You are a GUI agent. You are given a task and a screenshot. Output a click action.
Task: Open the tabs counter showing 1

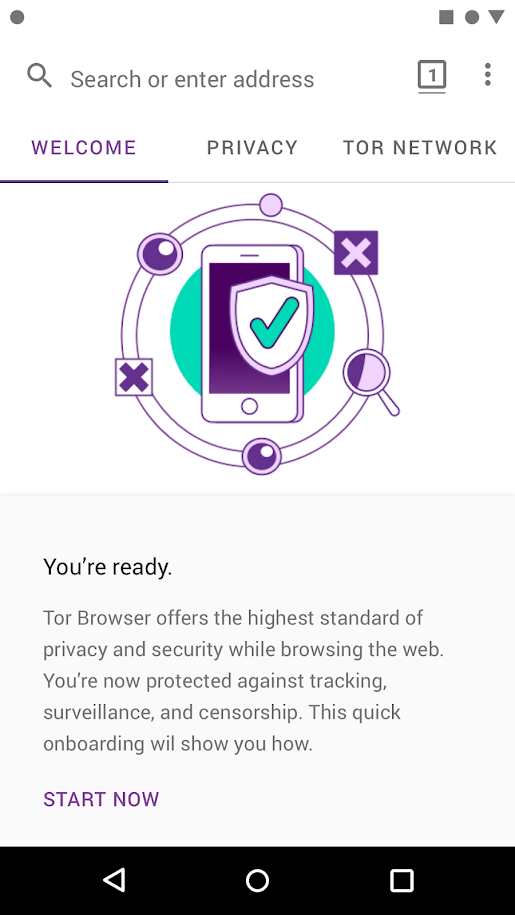coord(432,76)
